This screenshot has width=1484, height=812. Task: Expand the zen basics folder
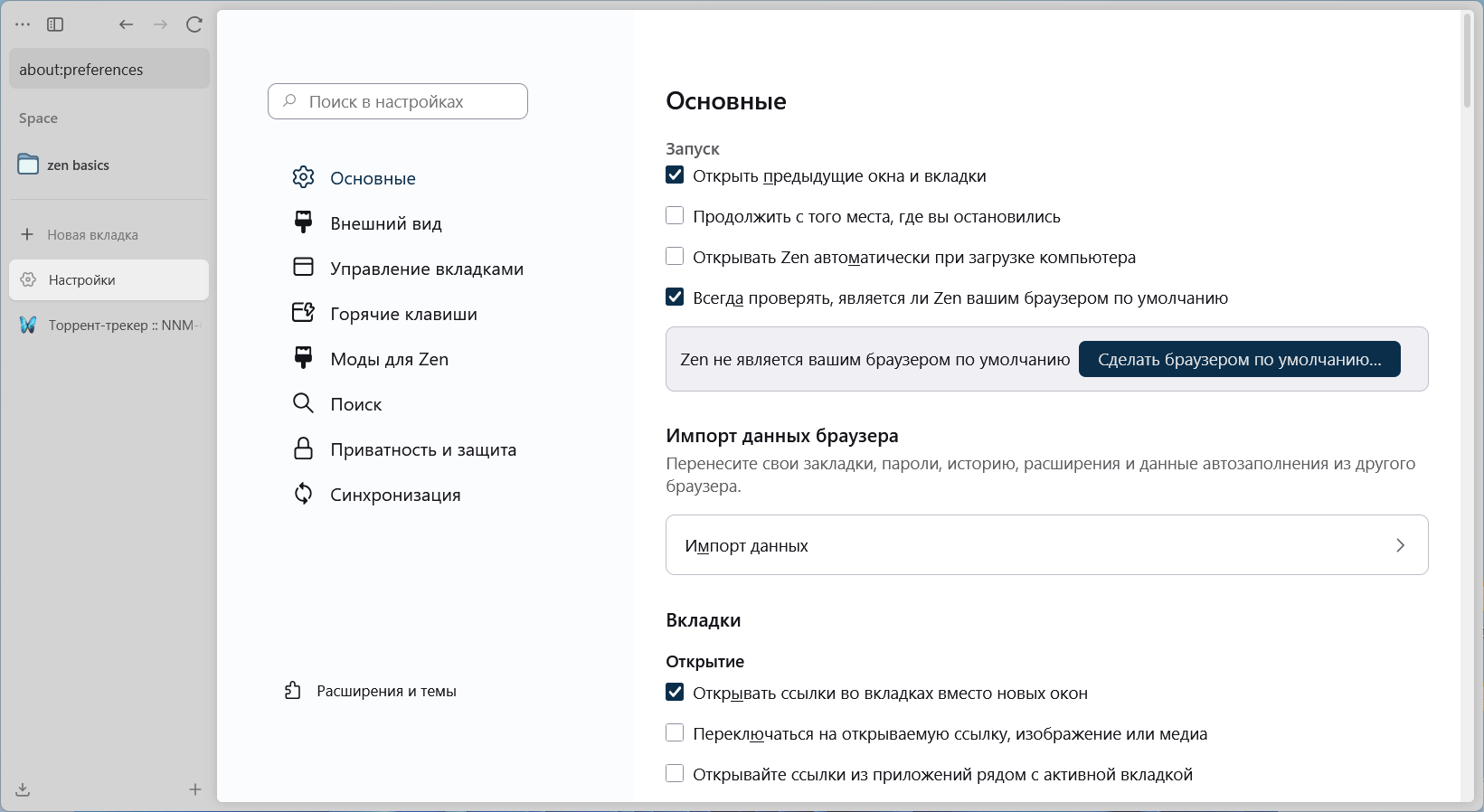click(78, 165)
